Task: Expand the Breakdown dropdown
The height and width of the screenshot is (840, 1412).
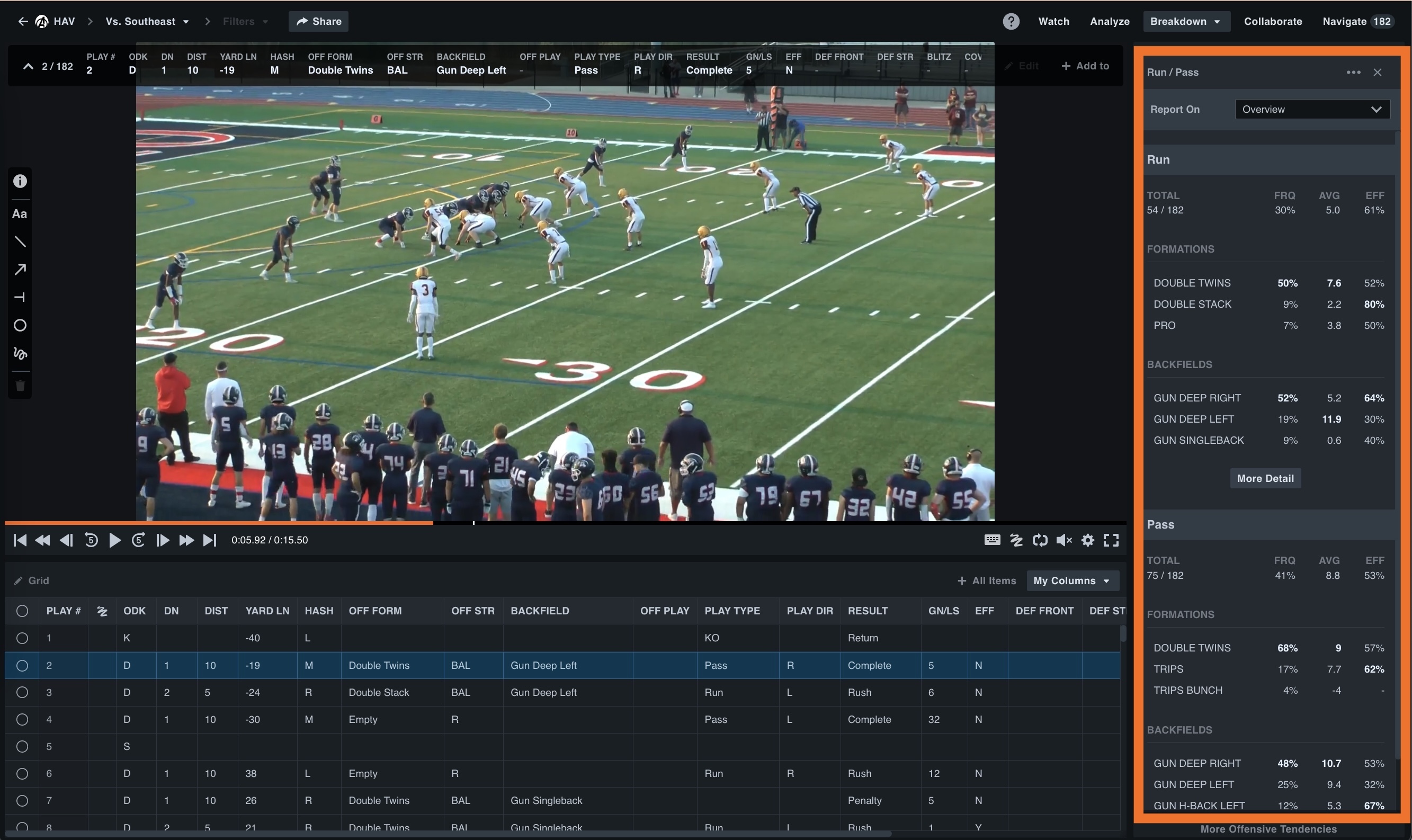Action: (x=1186, y=21)
